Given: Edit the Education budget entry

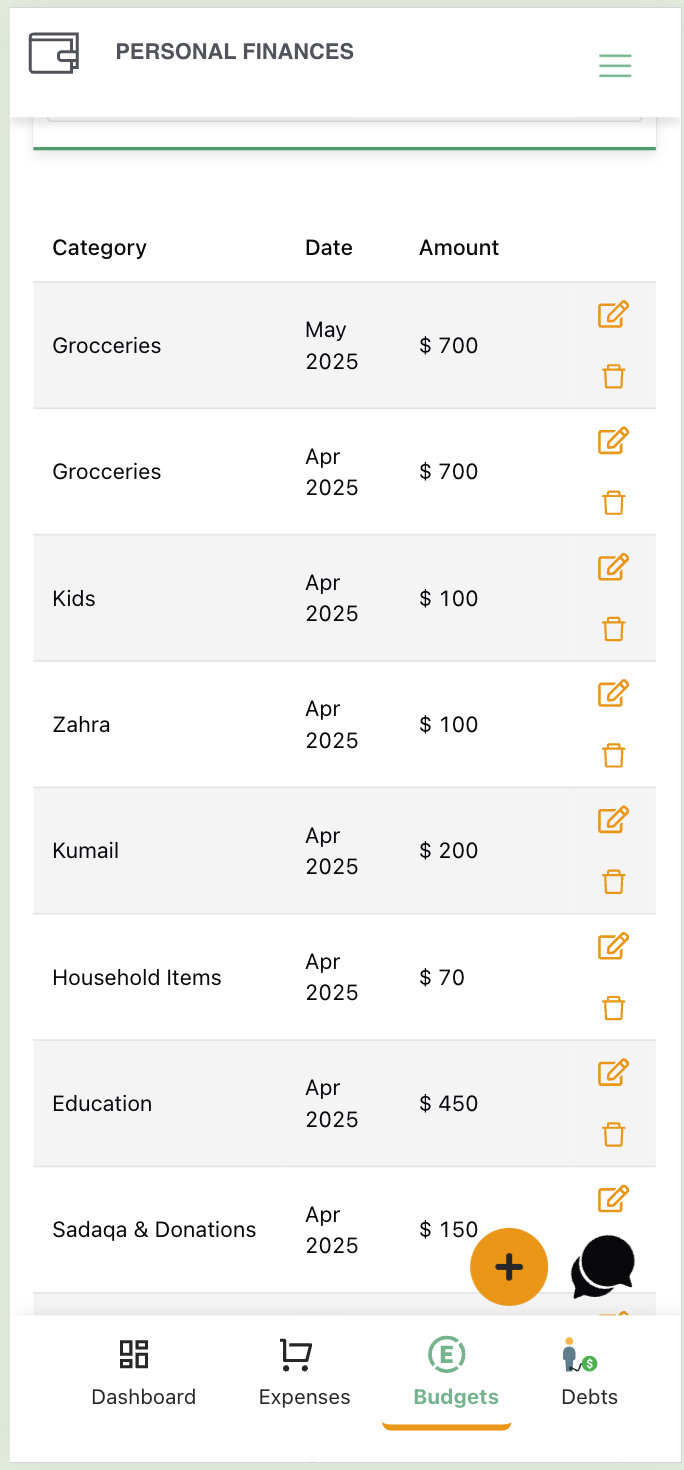Looking at the screenshot, I should [613, 1071].
